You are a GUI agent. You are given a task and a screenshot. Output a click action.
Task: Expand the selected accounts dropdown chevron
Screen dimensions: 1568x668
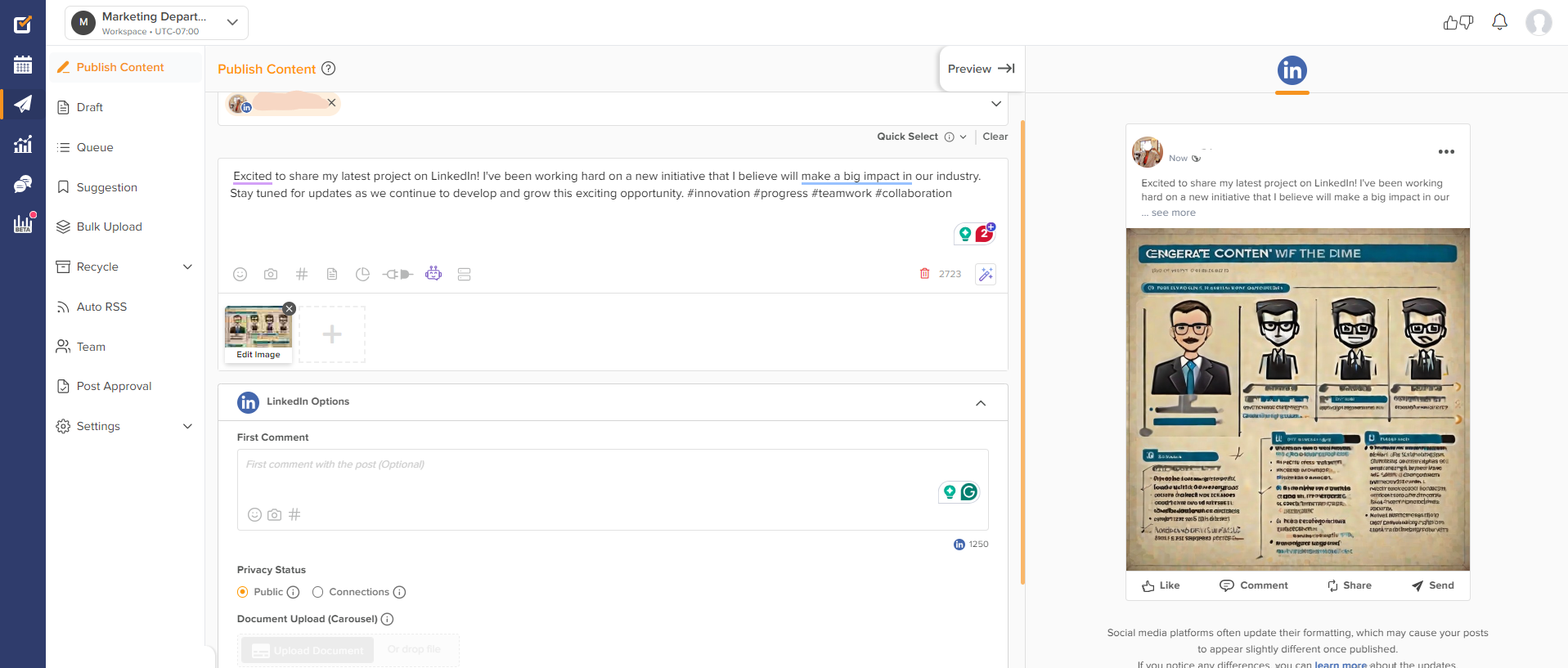click(995, 104)
